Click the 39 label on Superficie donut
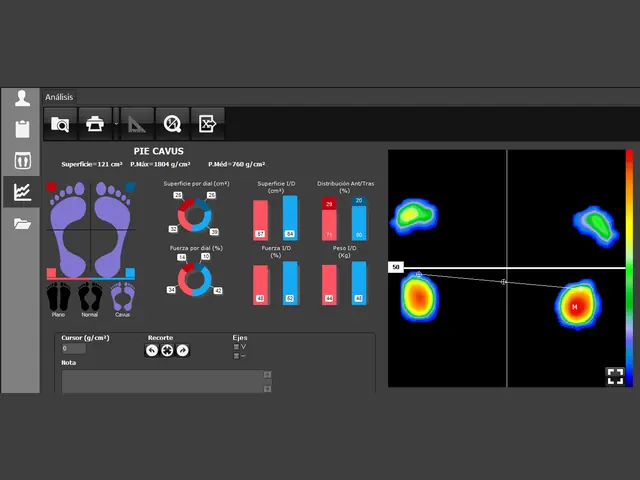The image size is (640, 480). pyautogui.click(x=214, y=232)
